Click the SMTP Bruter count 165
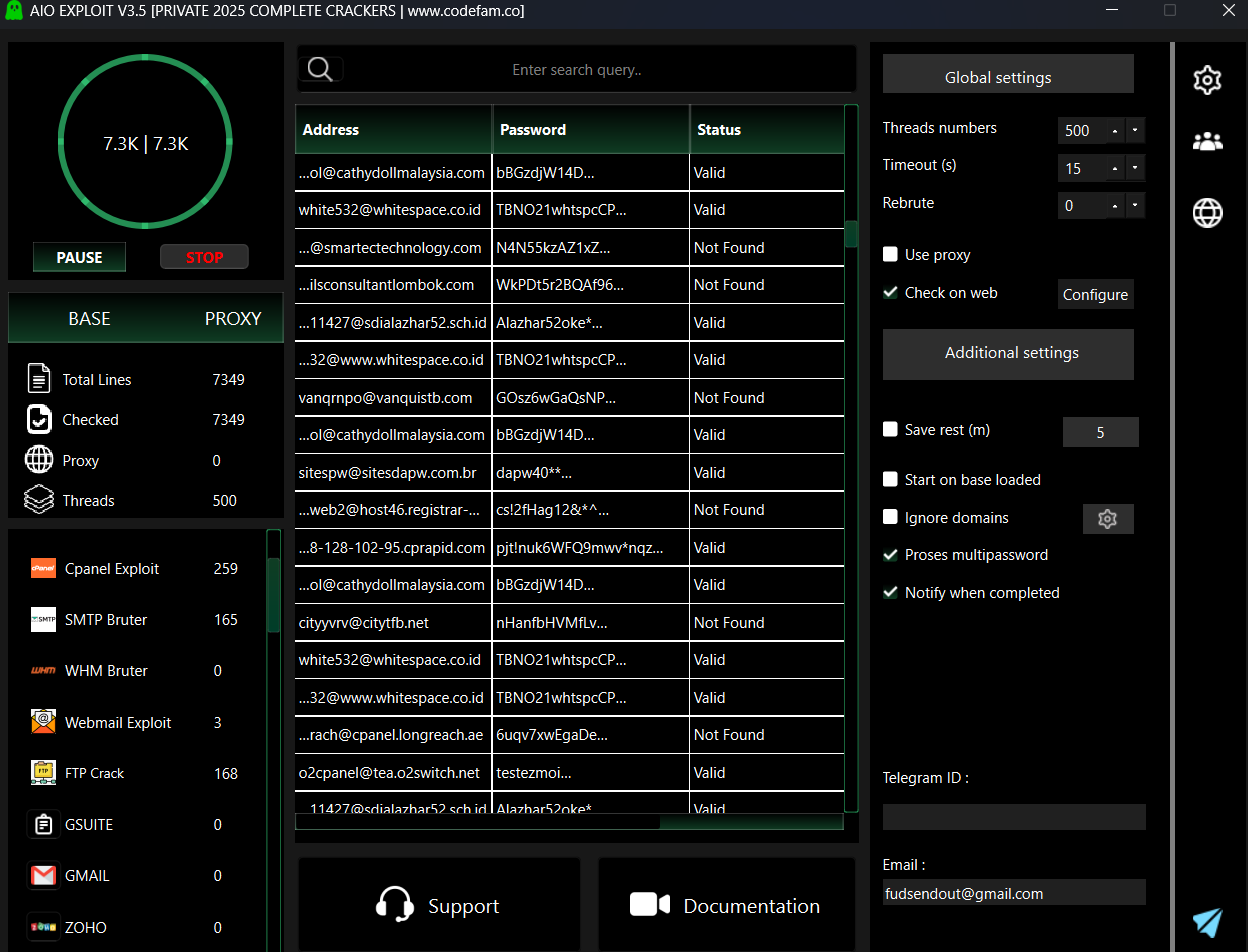The width and height of the screenshot is (1248, 952). (226, 619)
